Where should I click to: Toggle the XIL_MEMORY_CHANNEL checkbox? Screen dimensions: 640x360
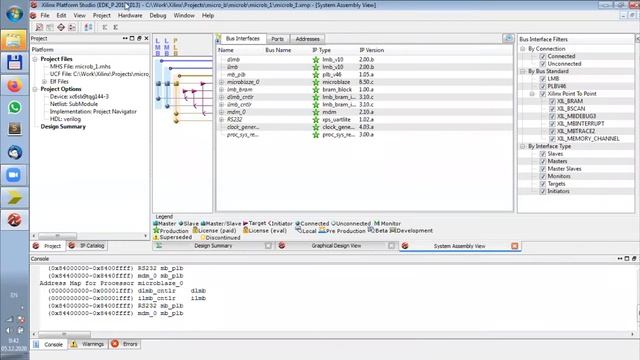click(552, 139)
